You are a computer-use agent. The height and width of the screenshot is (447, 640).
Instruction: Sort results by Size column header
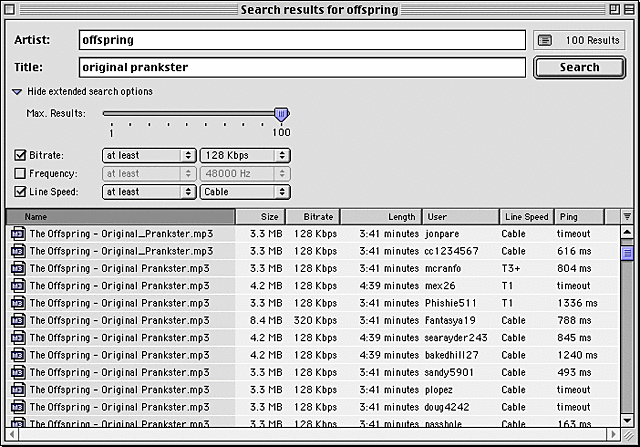[260, 217]
